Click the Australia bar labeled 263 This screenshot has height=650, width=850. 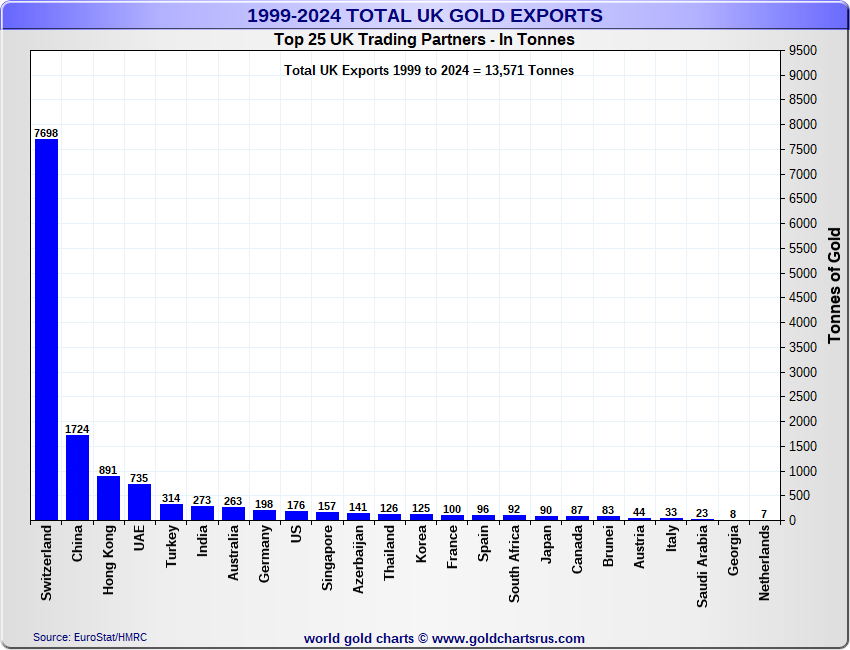[x=233, y=513]
